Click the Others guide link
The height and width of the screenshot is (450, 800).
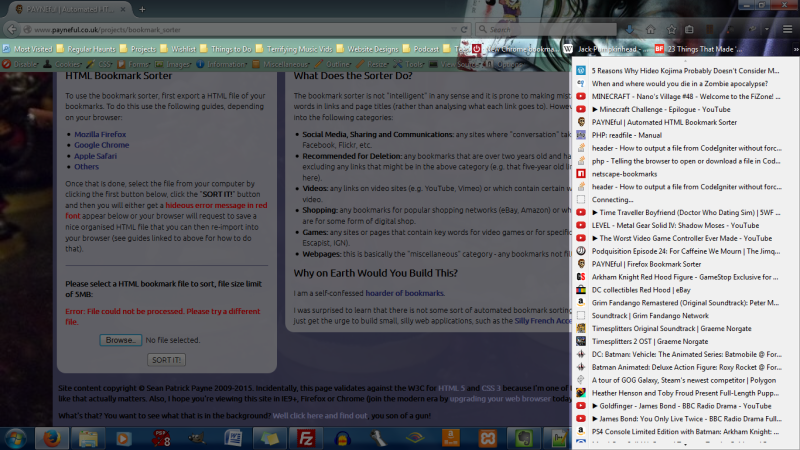pos(86,167)
